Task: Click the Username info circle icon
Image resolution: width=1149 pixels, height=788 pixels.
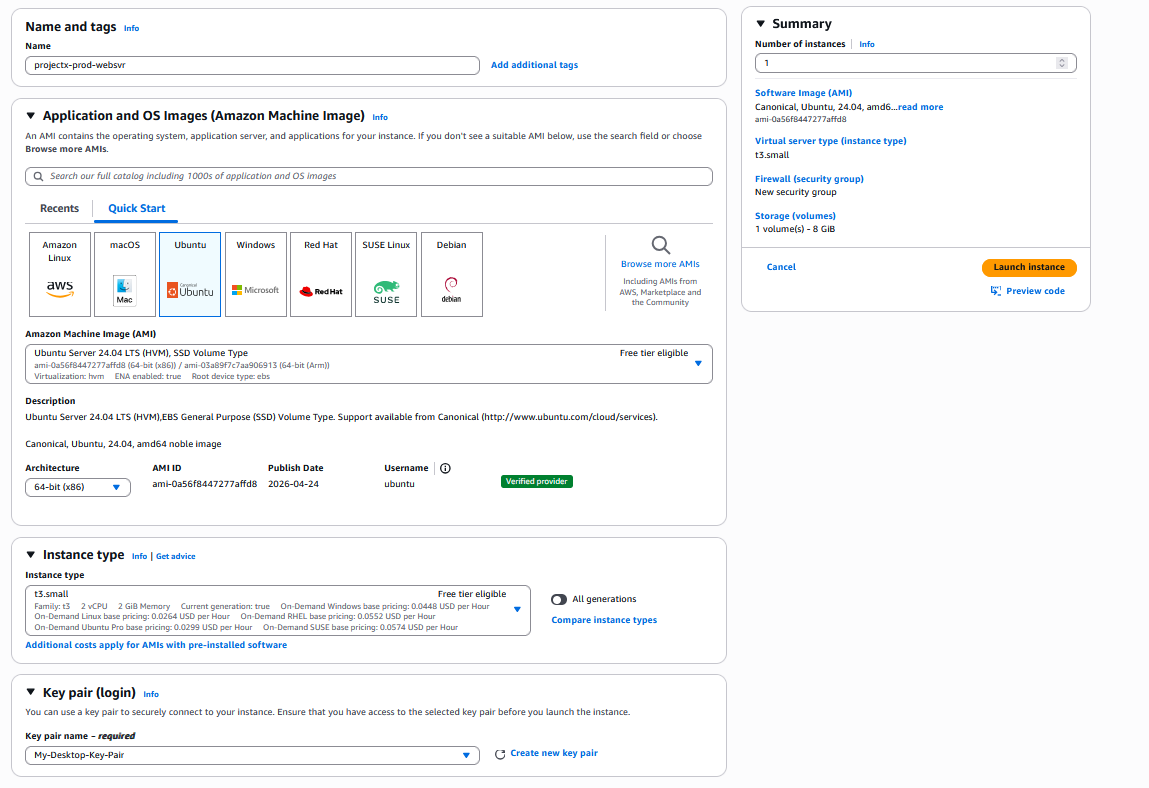Action: [x=446, y=468]
